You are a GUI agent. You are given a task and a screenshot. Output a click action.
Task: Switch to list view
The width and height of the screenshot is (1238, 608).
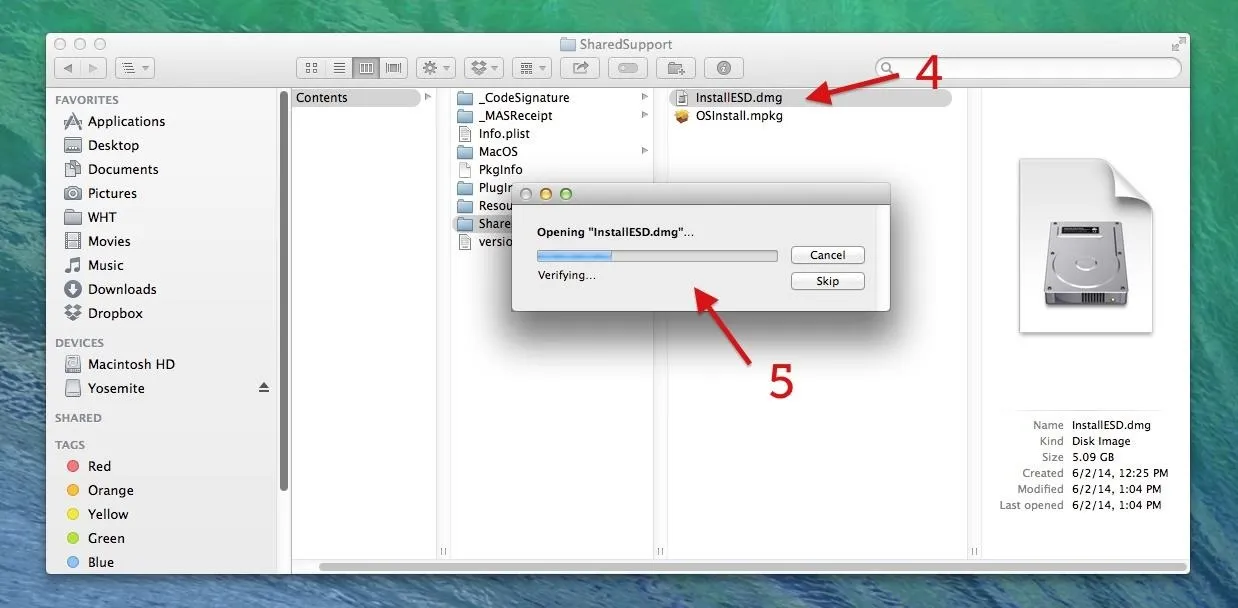(x=339, y=68)
